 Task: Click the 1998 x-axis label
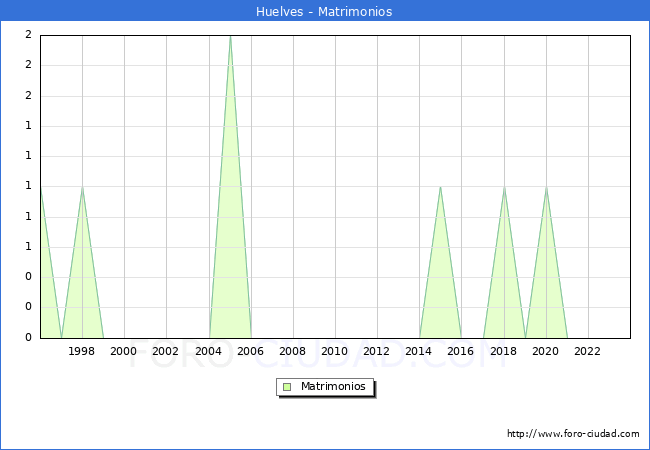coord(81,351)
